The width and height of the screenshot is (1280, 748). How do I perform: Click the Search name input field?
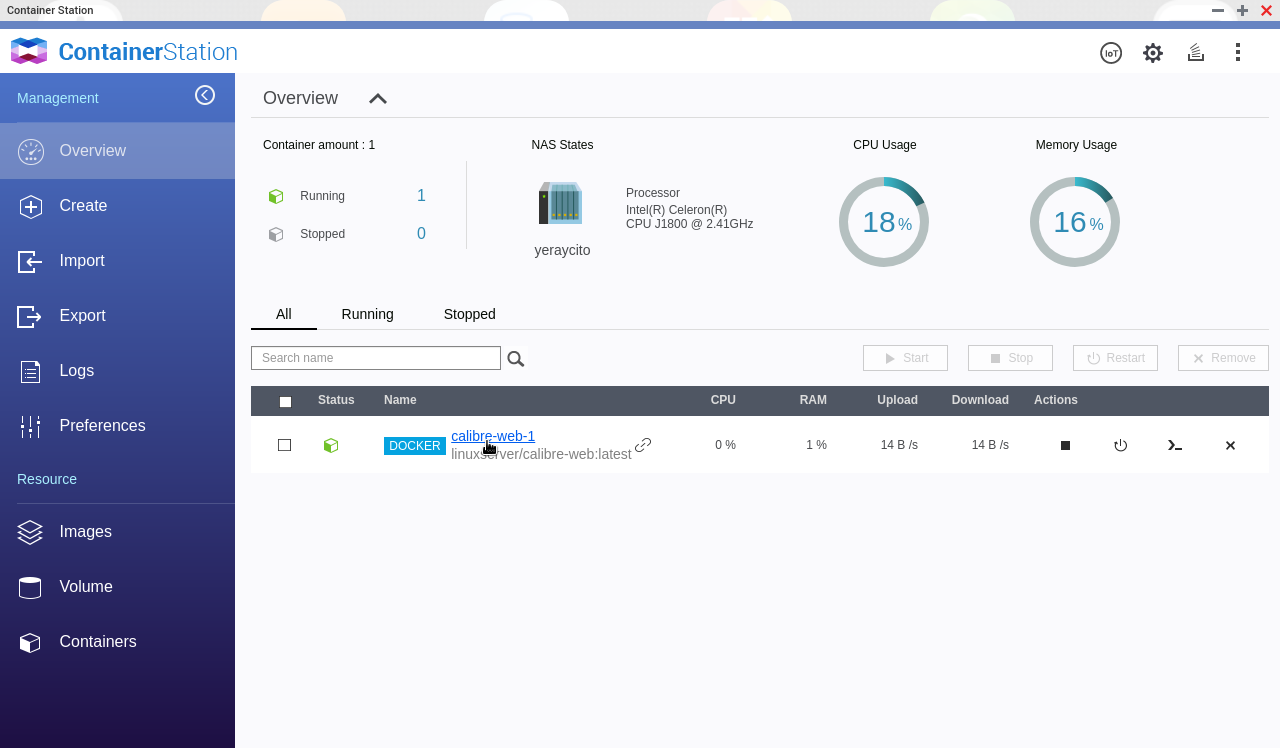coord(375,358)
